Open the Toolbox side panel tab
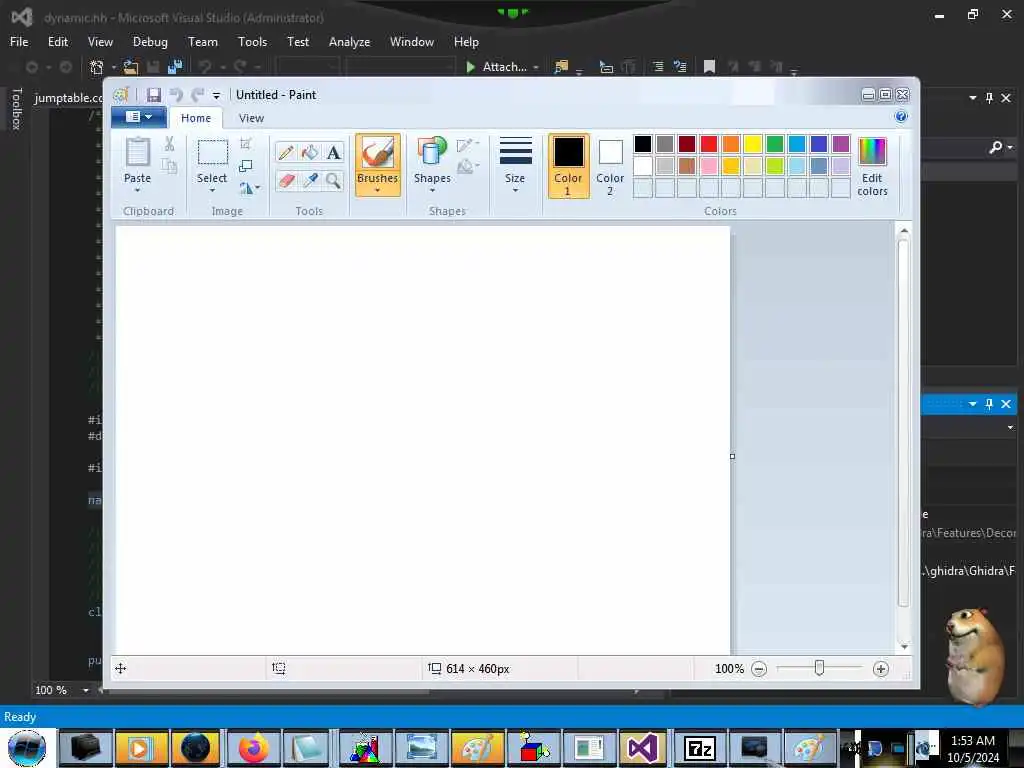Screen dimensions: 1024x768 pyautogui.click(x=17, y=108)
